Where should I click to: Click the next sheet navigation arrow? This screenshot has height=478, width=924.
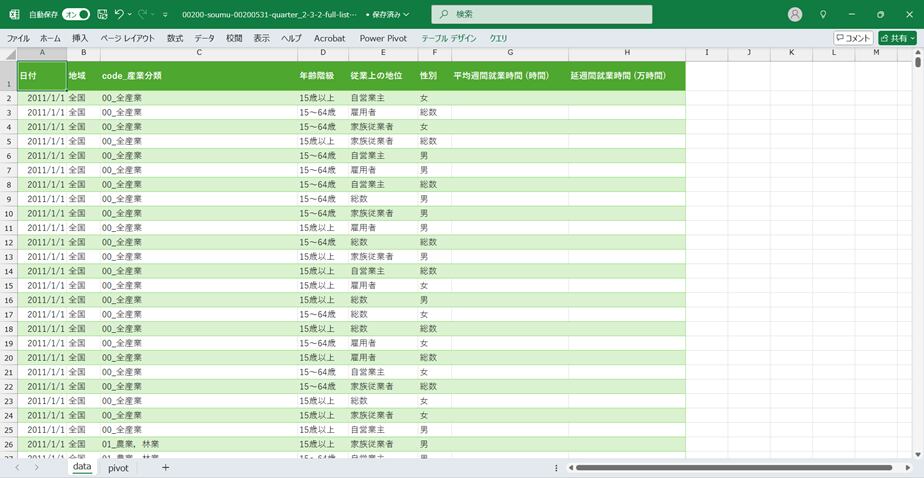click(36, 467)
